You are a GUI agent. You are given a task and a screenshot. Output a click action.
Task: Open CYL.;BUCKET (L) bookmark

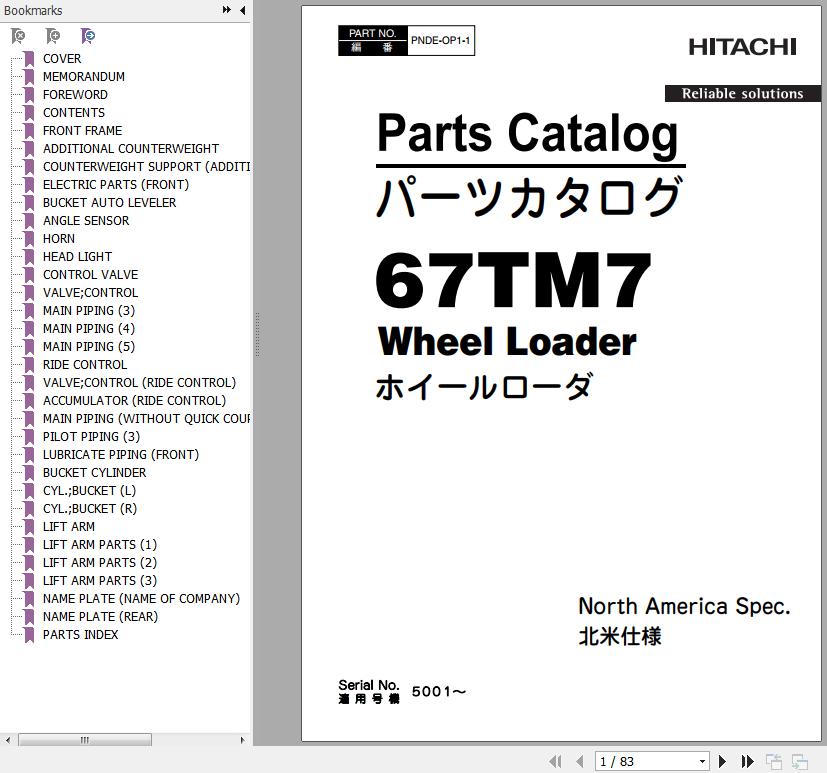89,490
